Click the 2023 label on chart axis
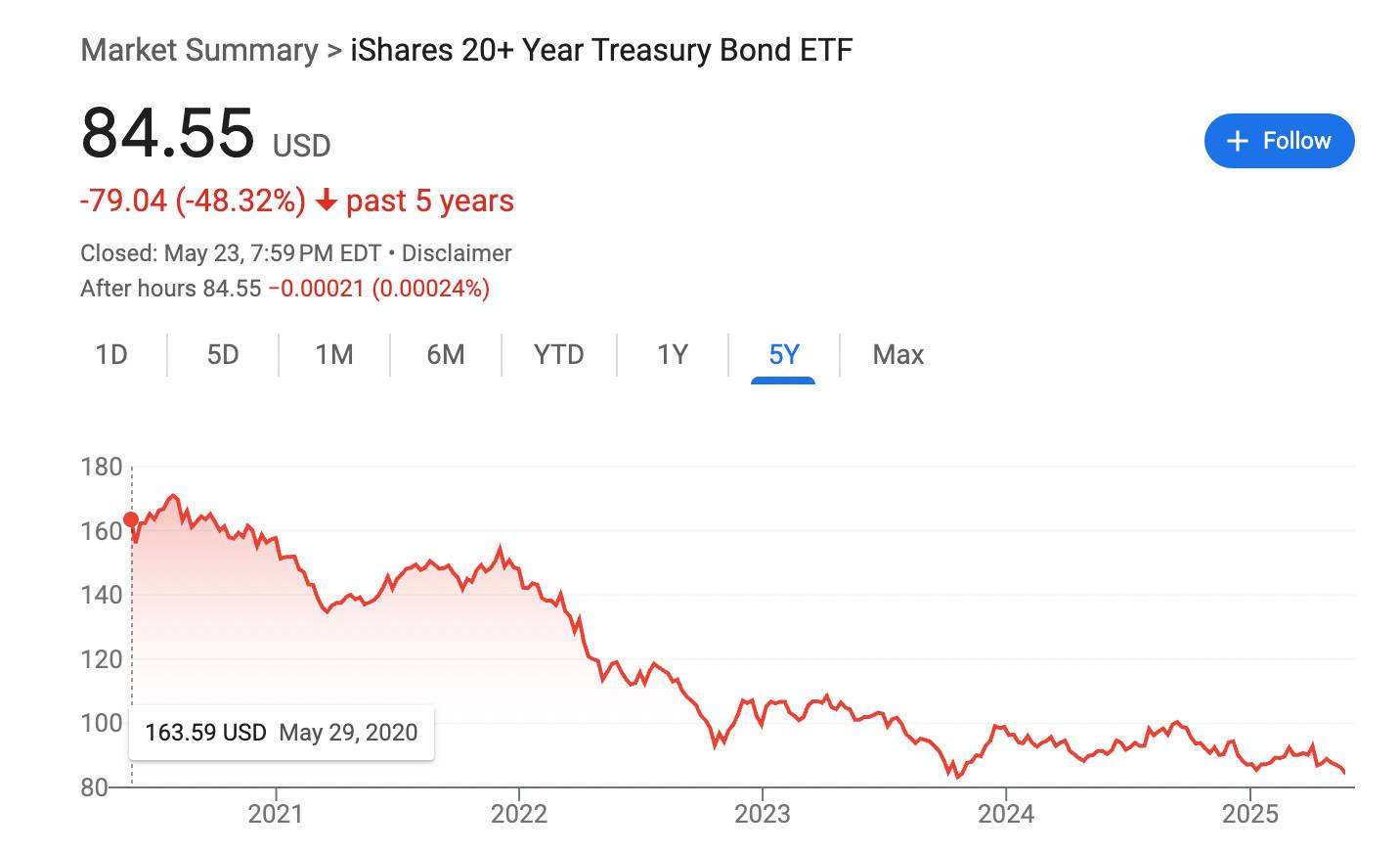 (x=763, y=813)
